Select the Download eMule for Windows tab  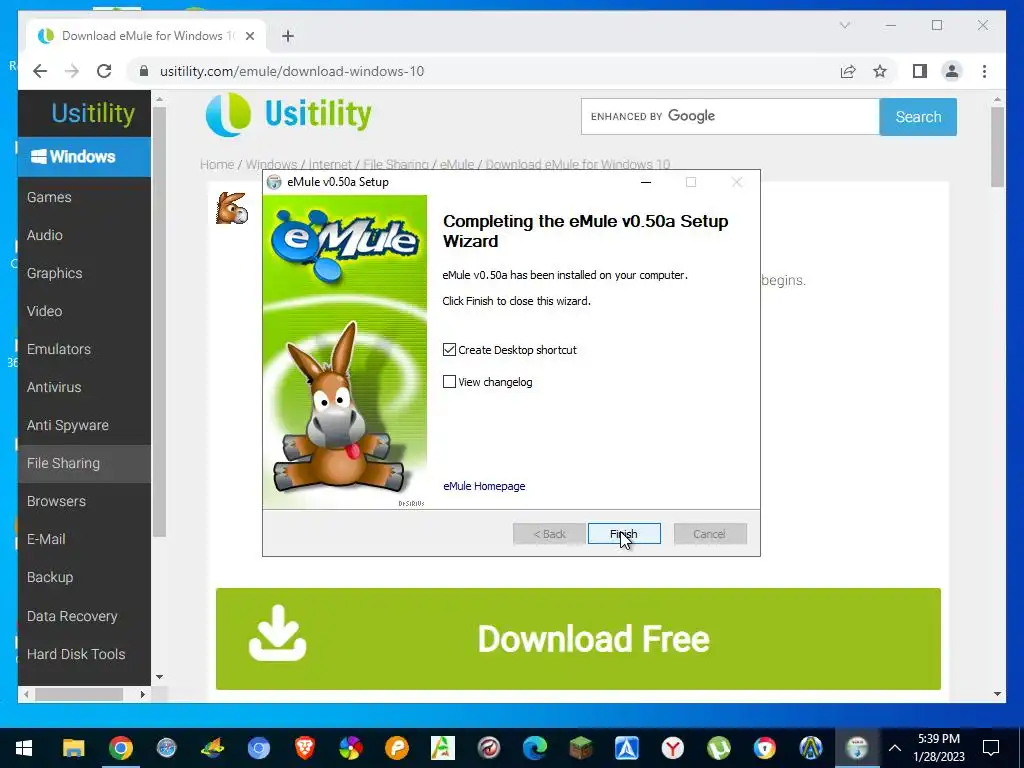pos(147,36)
